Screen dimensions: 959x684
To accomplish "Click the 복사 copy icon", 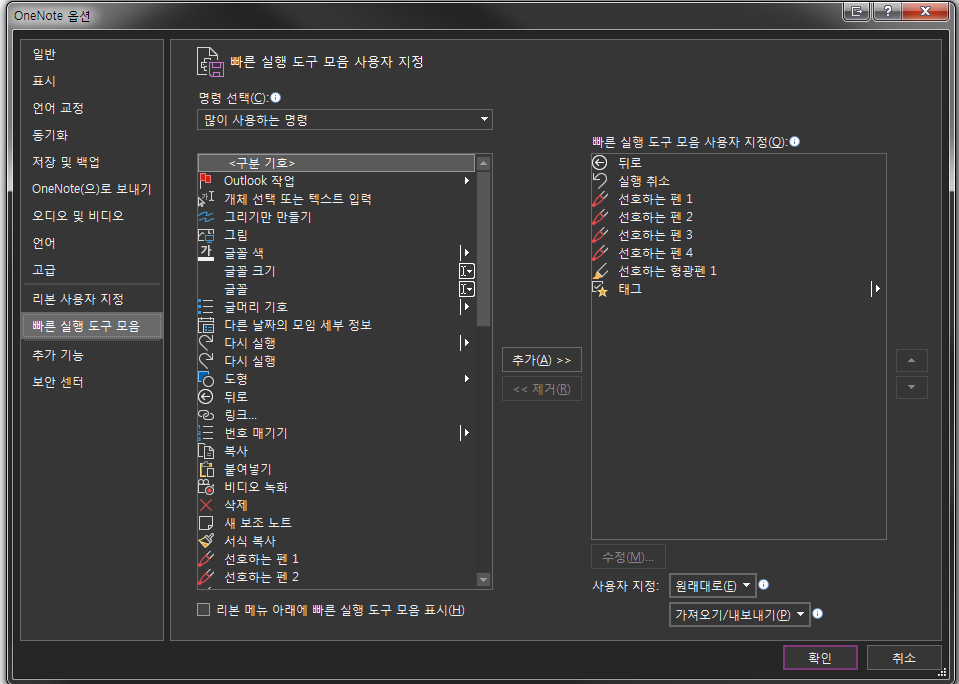I will [206, 451].
